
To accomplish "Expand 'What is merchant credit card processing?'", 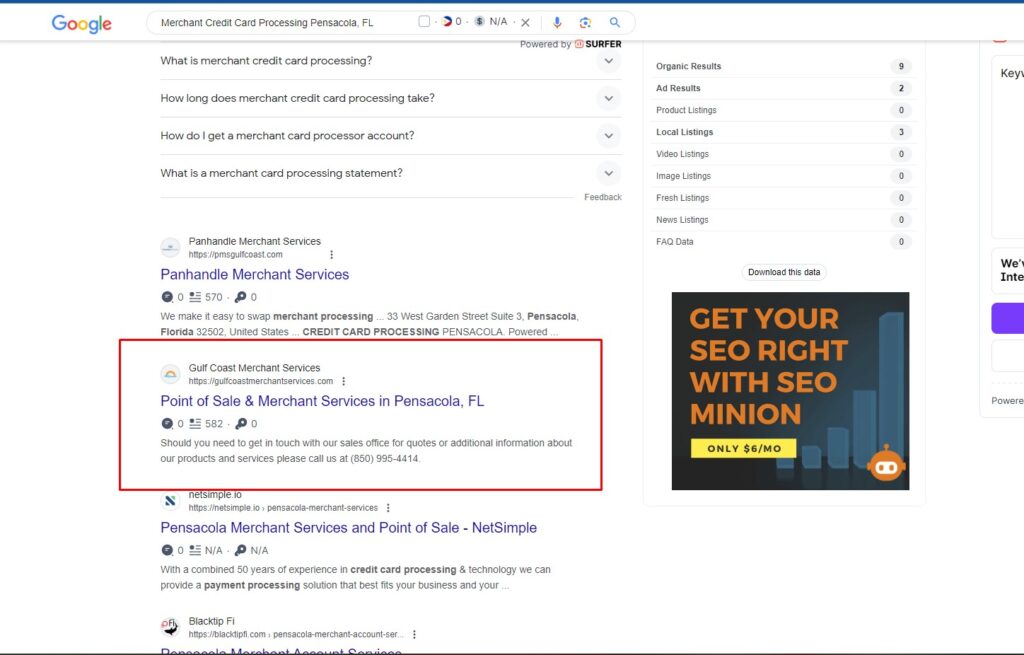I will pyautogui.click(x=391, y=61).
